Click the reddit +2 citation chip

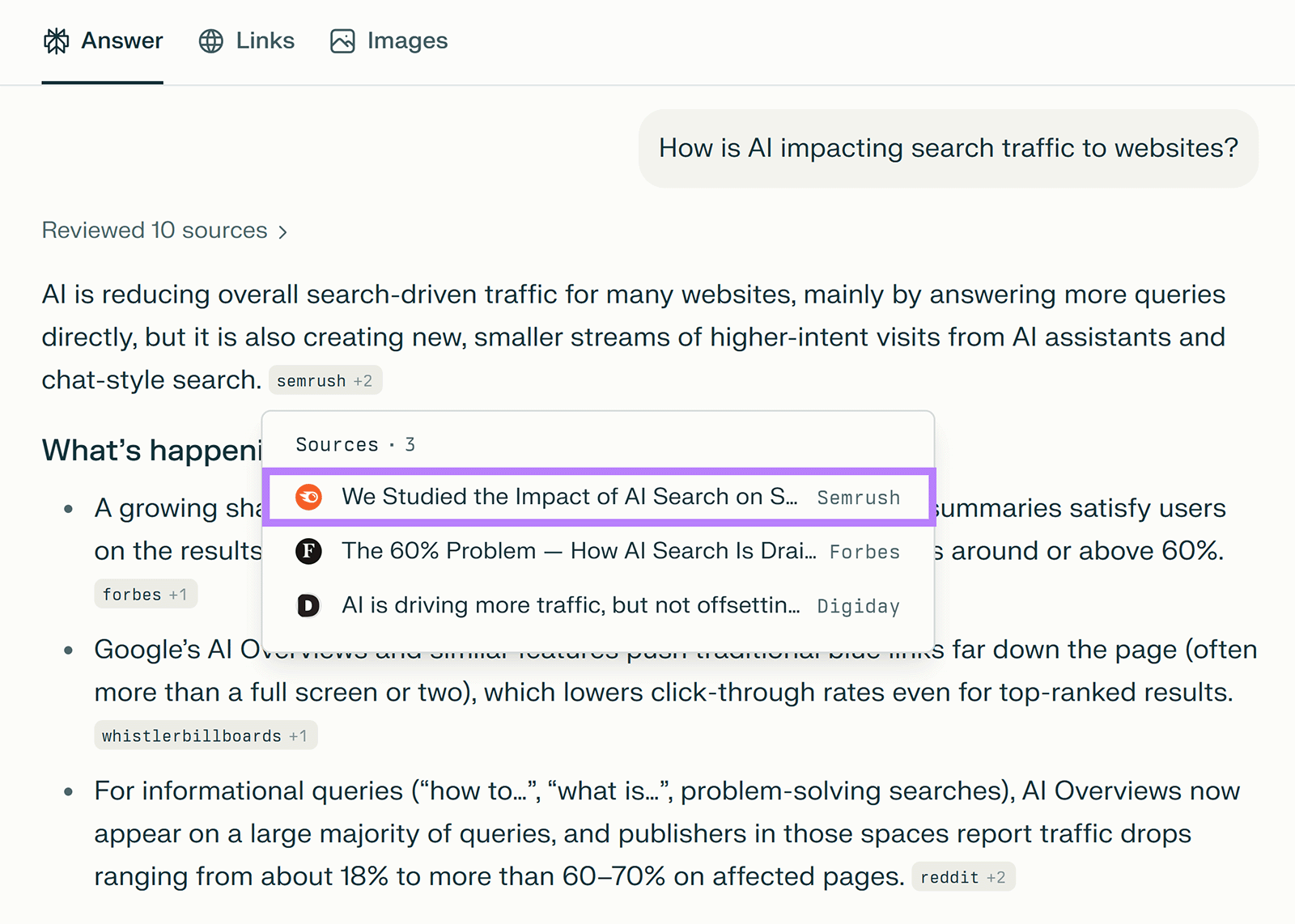[963, 876]
